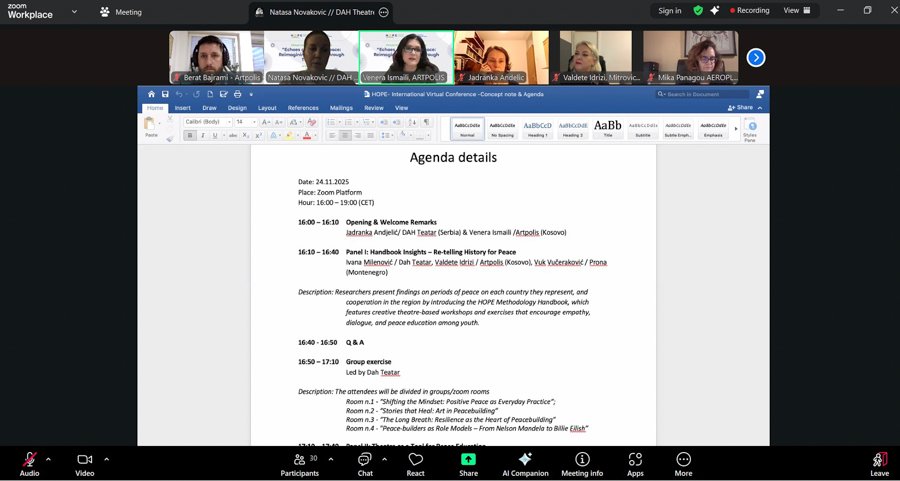Screen dimensions: 900x481
Task: Leave the meeting
Action: click(x=879, y=462)
